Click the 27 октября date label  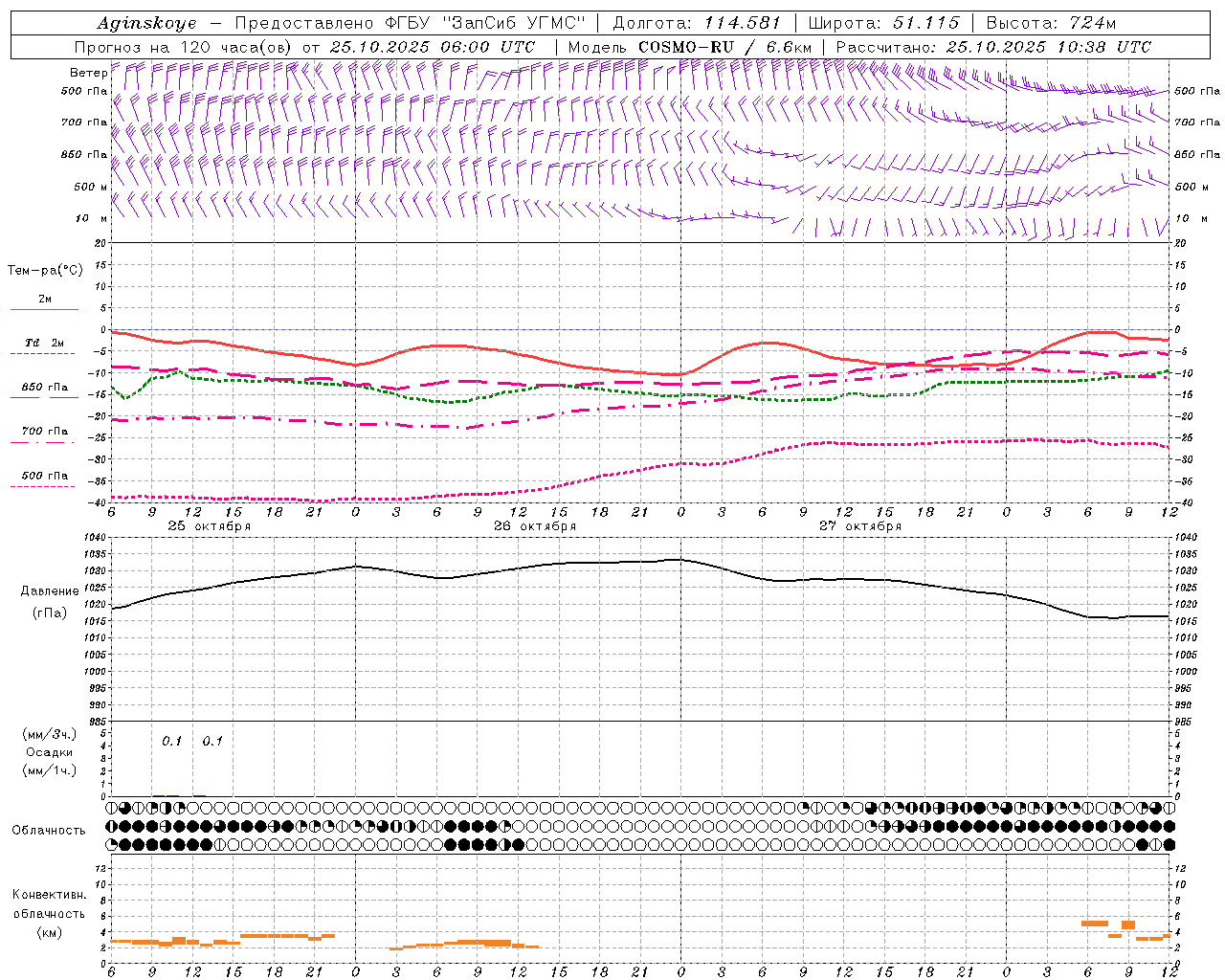pos(860,526)
